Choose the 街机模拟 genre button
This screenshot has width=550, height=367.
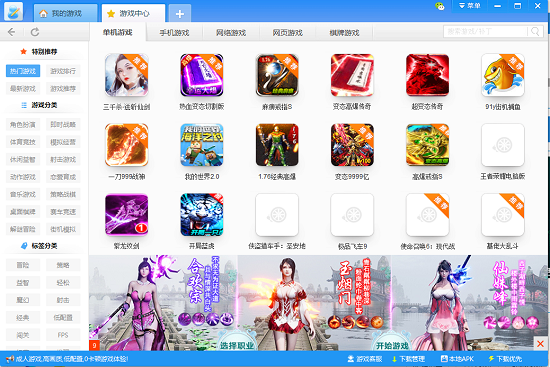[63, 229]
